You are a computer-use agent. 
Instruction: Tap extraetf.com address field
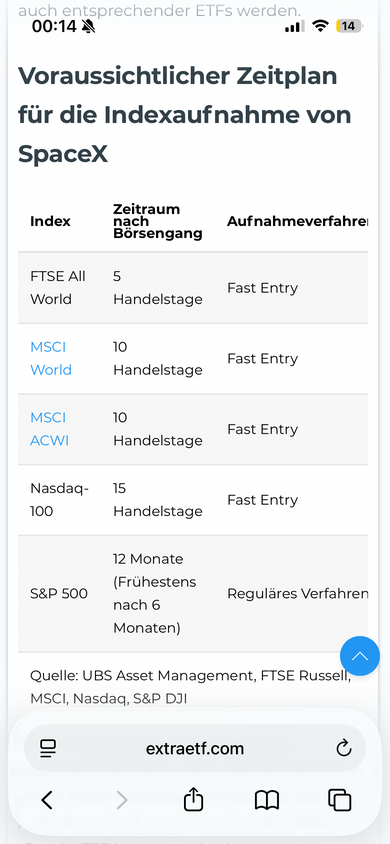(195, 748)
